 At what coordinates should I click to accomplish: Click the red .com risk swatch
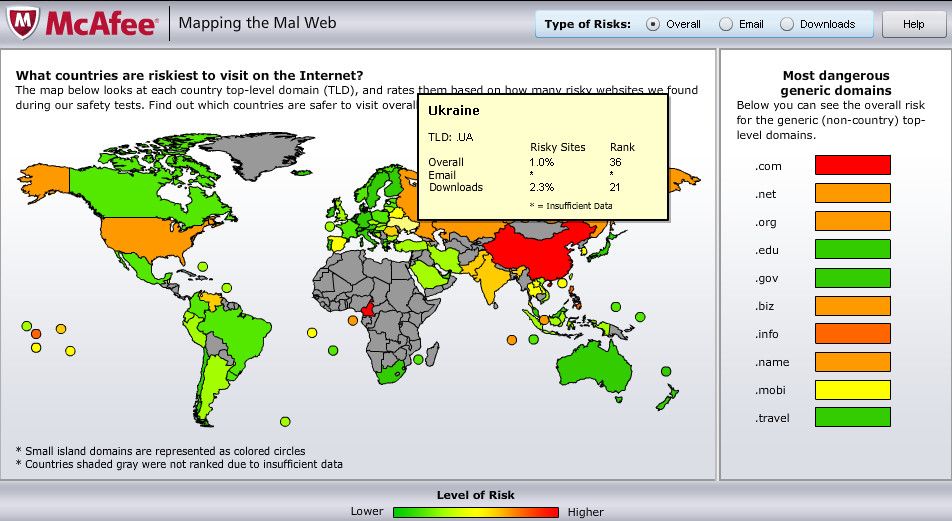pyautogui.click(x=852, y=165)
